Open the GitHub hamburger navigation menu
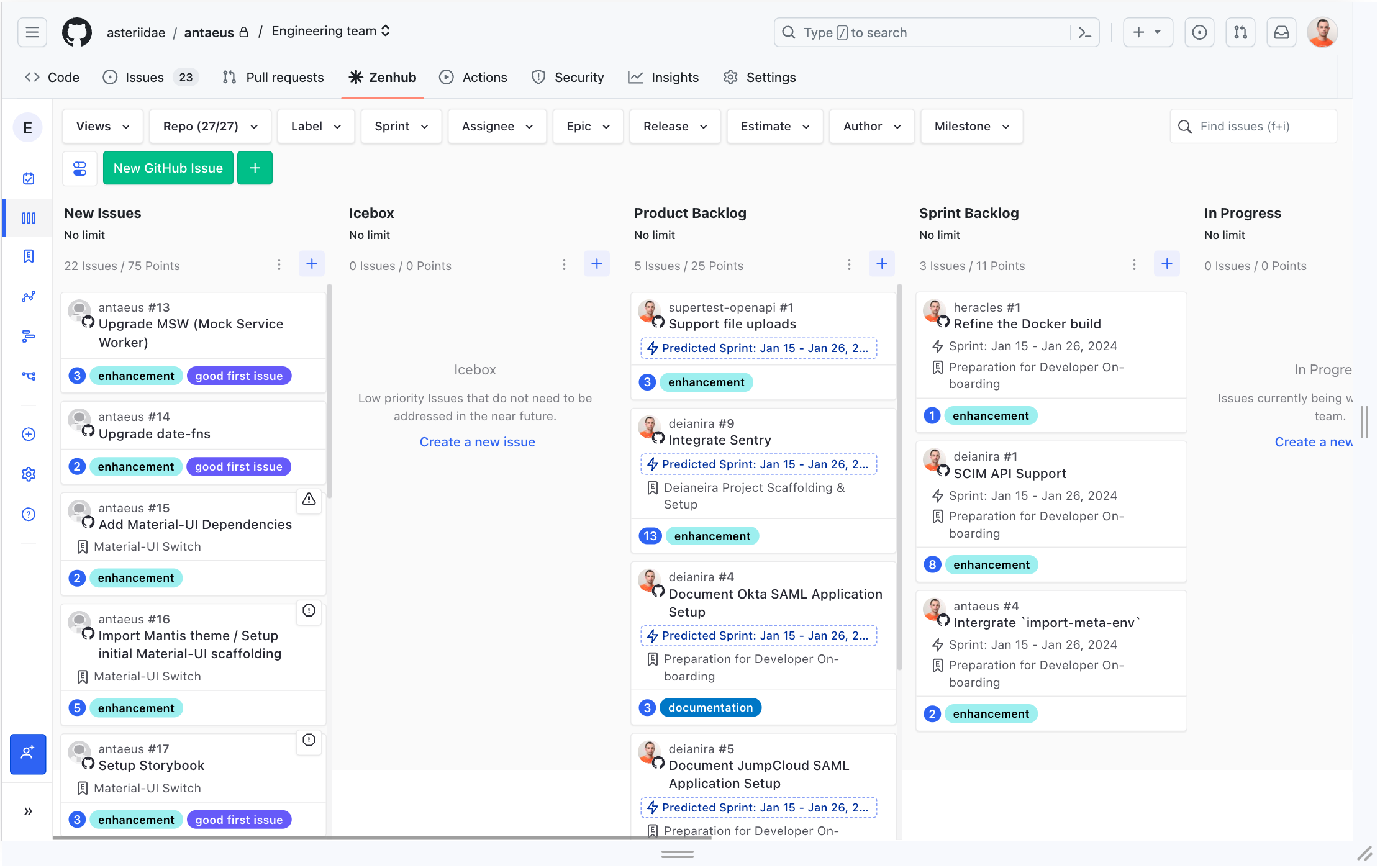This screenshot has height=868, width=1380. point(32,32)
